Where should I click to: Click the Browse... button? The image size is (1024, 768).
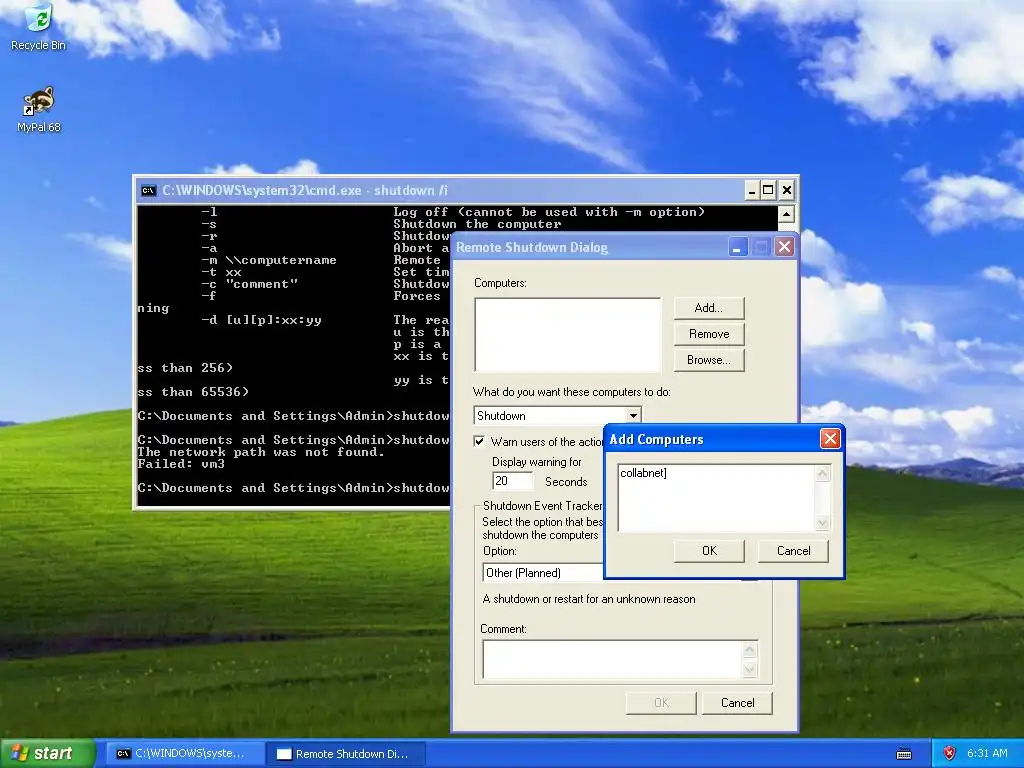(709, 360)
